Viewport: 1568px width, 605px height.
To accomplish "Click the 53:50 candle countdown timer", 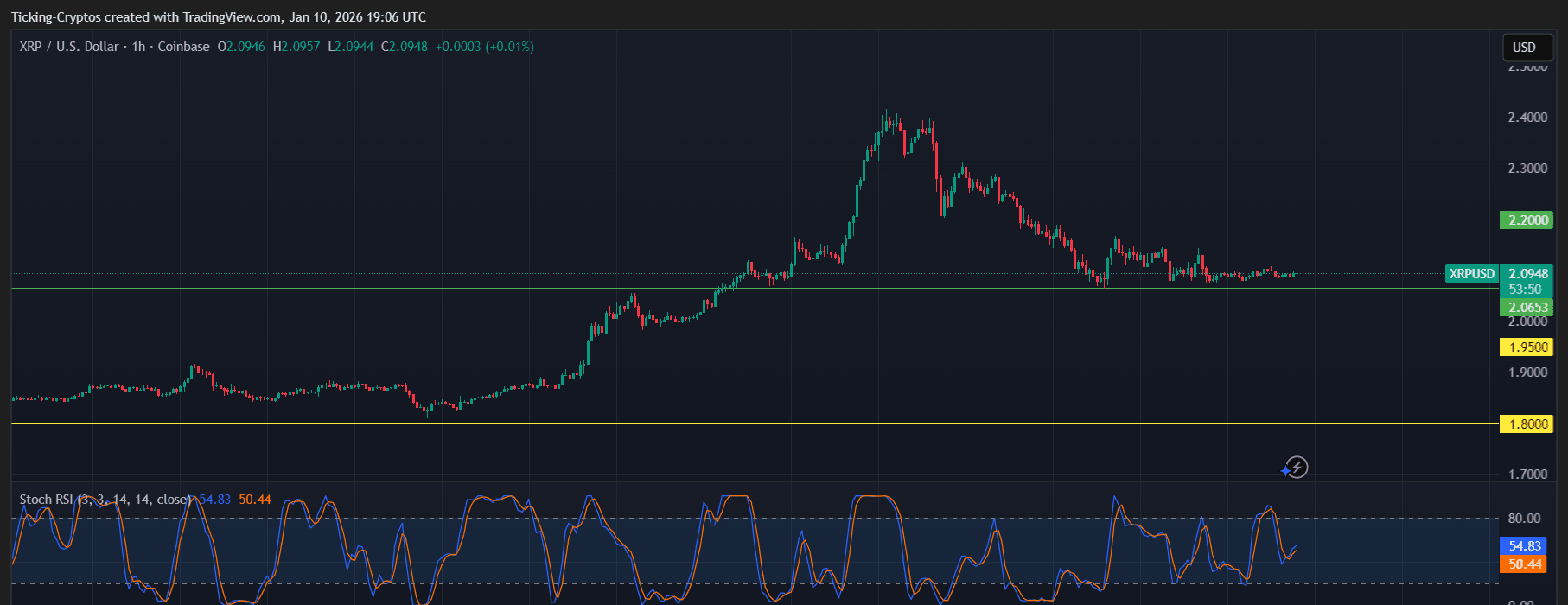I will click(x=1526, y=290).
